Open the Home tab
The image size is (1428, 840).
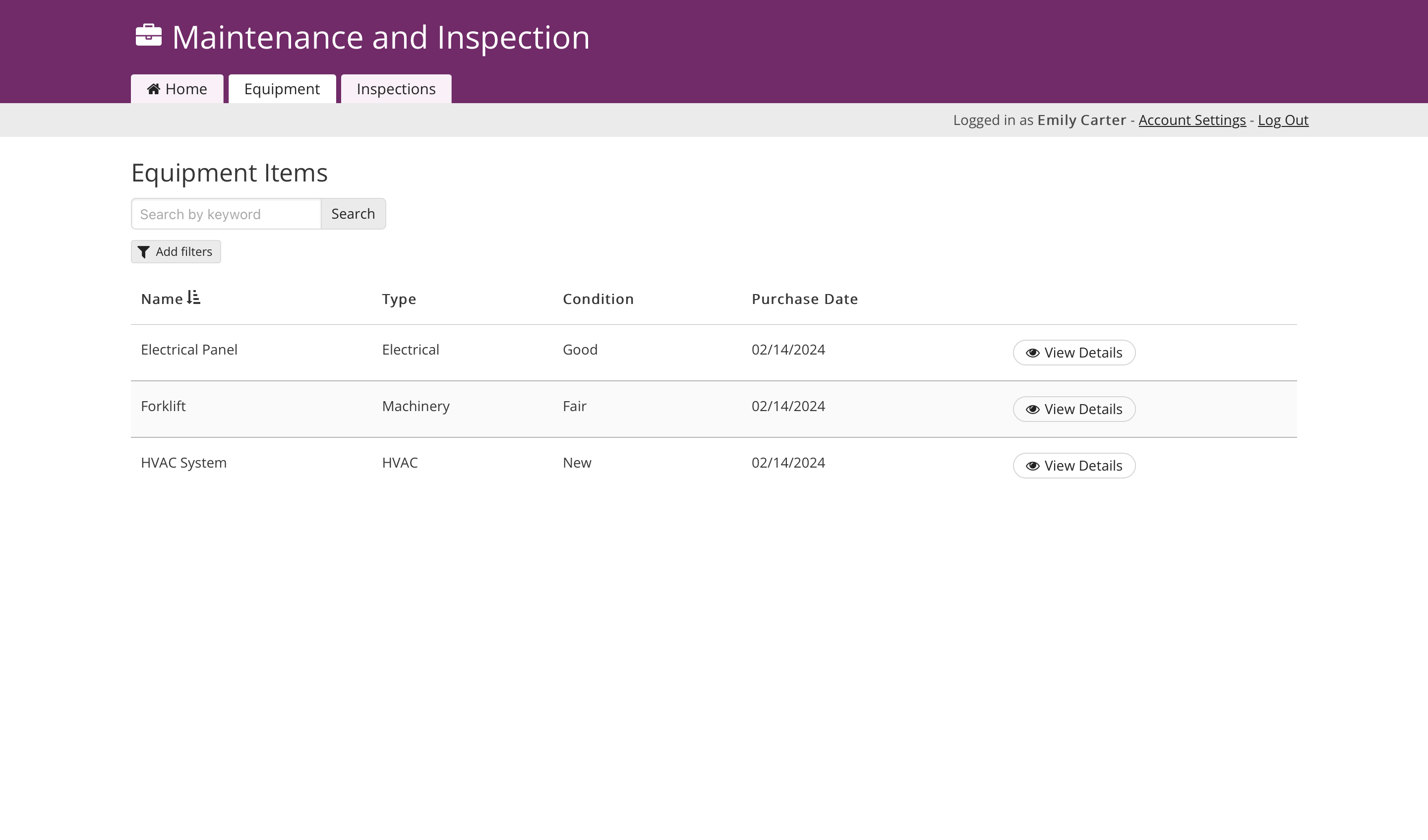pos(177,88)
